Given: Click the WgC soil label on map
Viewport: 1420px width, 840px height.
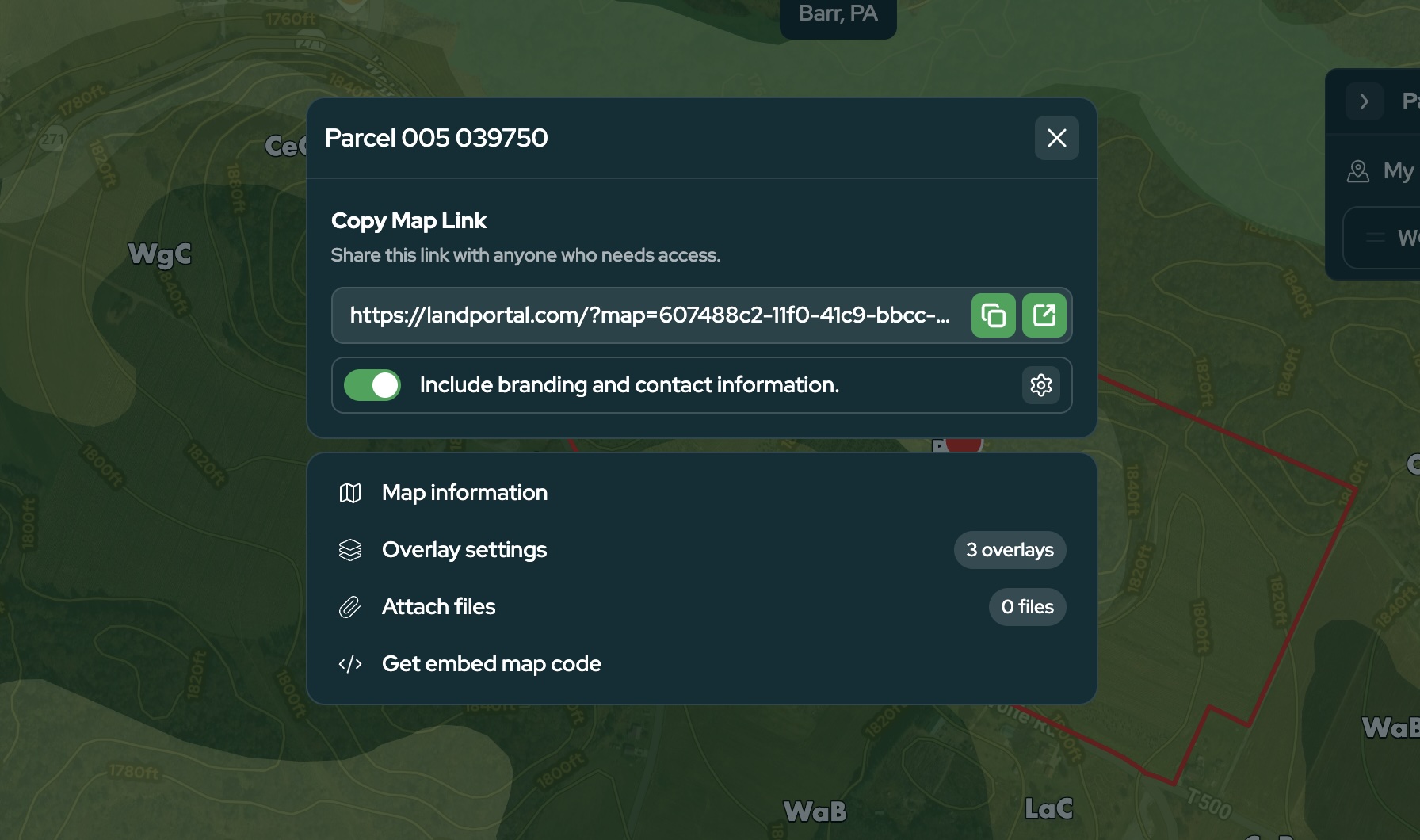Looking at the screenshot, I should (x=160, y=254).
